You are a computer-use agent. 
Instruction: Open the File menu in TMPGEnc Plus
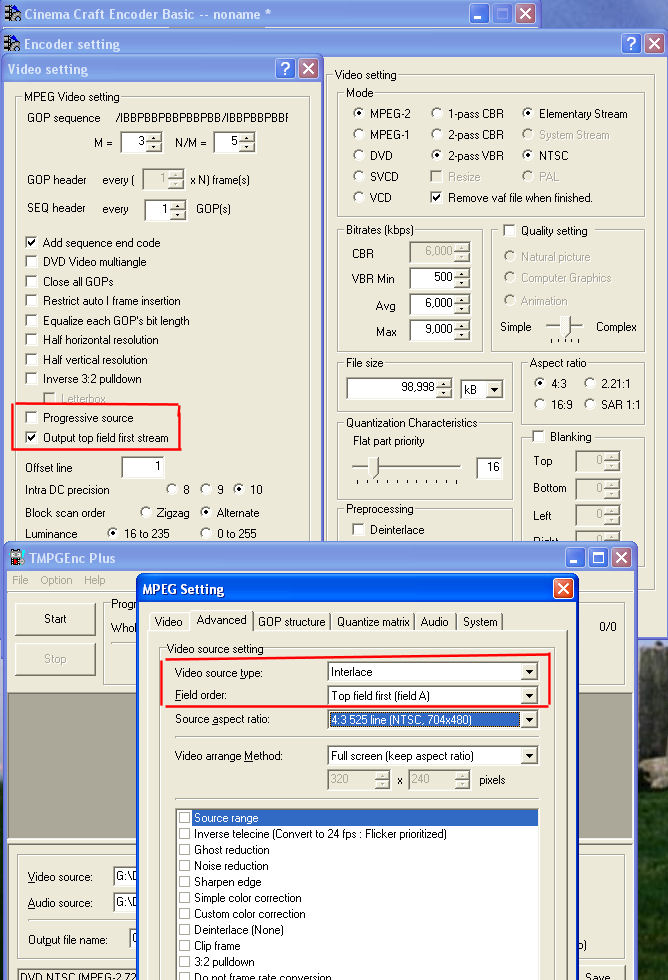tap(20, 580)
